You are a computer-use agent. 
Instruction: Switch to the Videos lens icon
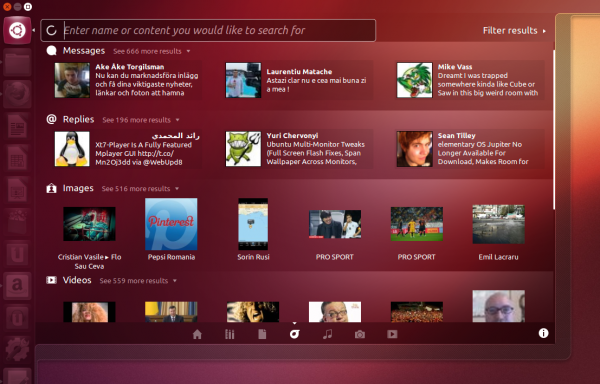(x=392, y=334)
